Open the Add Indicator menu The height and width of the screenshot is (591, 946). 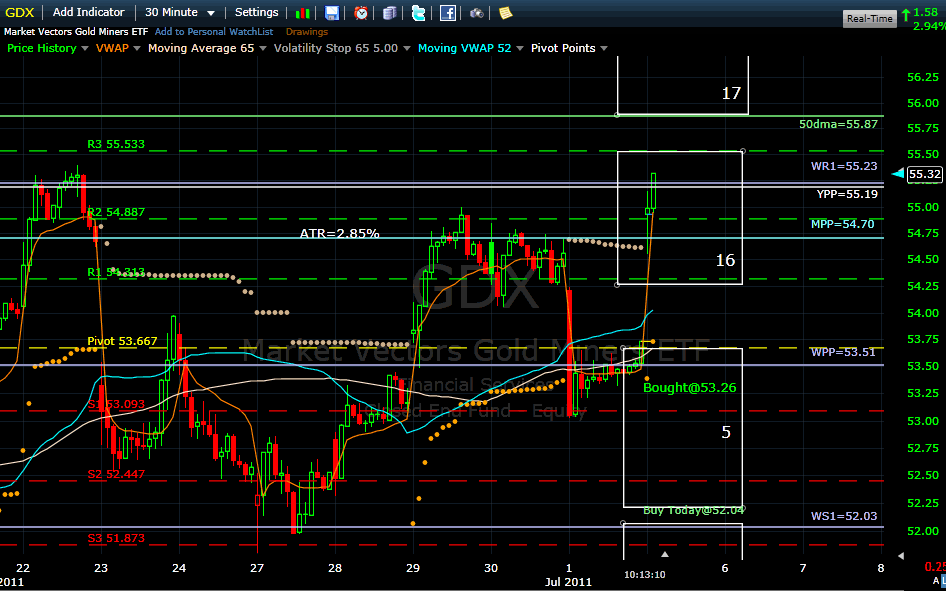pyautogui.click(x=89, y=12)
